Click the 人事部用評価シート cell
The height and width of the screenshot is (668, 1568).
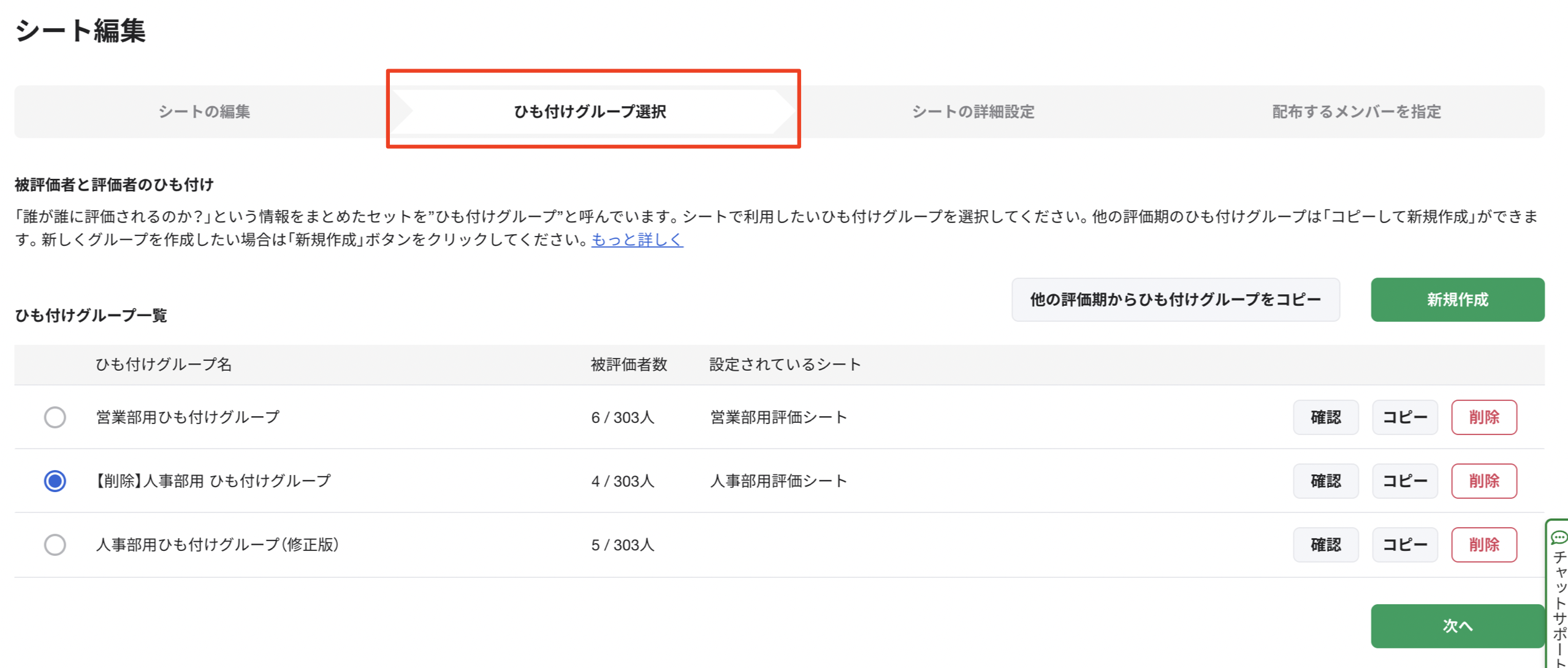(778, 481)
